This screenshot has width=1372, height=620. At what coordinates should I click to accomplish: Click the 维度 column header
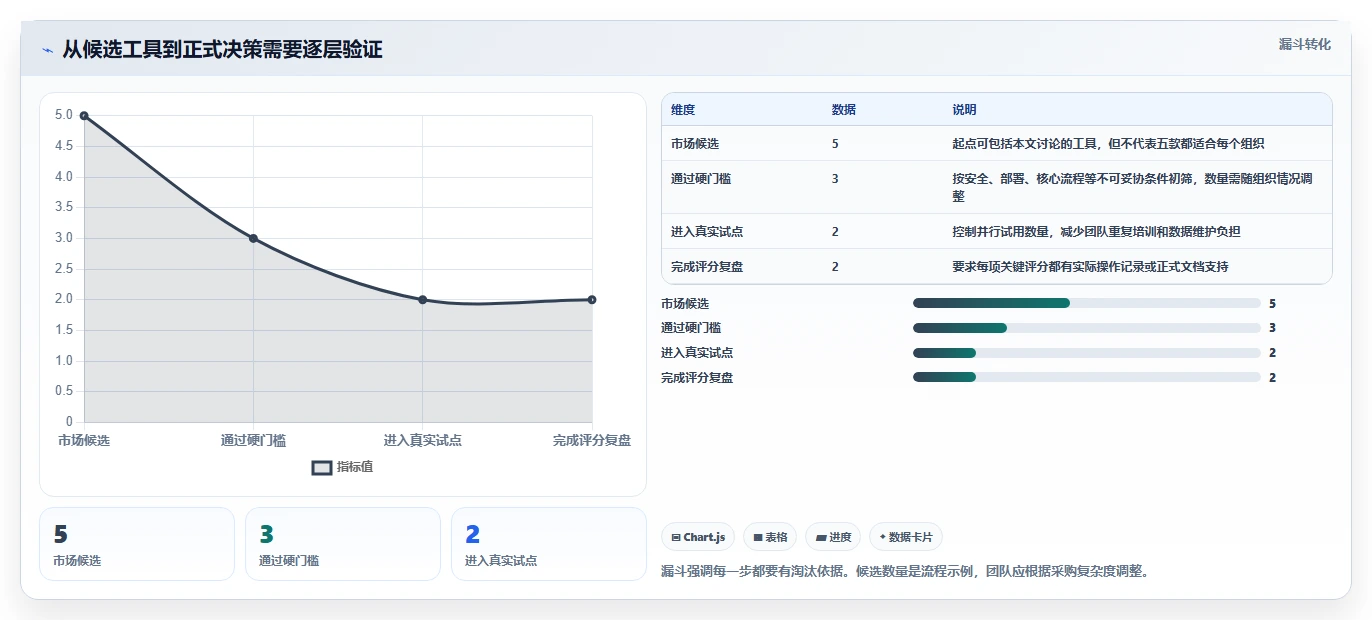[683, 110]
